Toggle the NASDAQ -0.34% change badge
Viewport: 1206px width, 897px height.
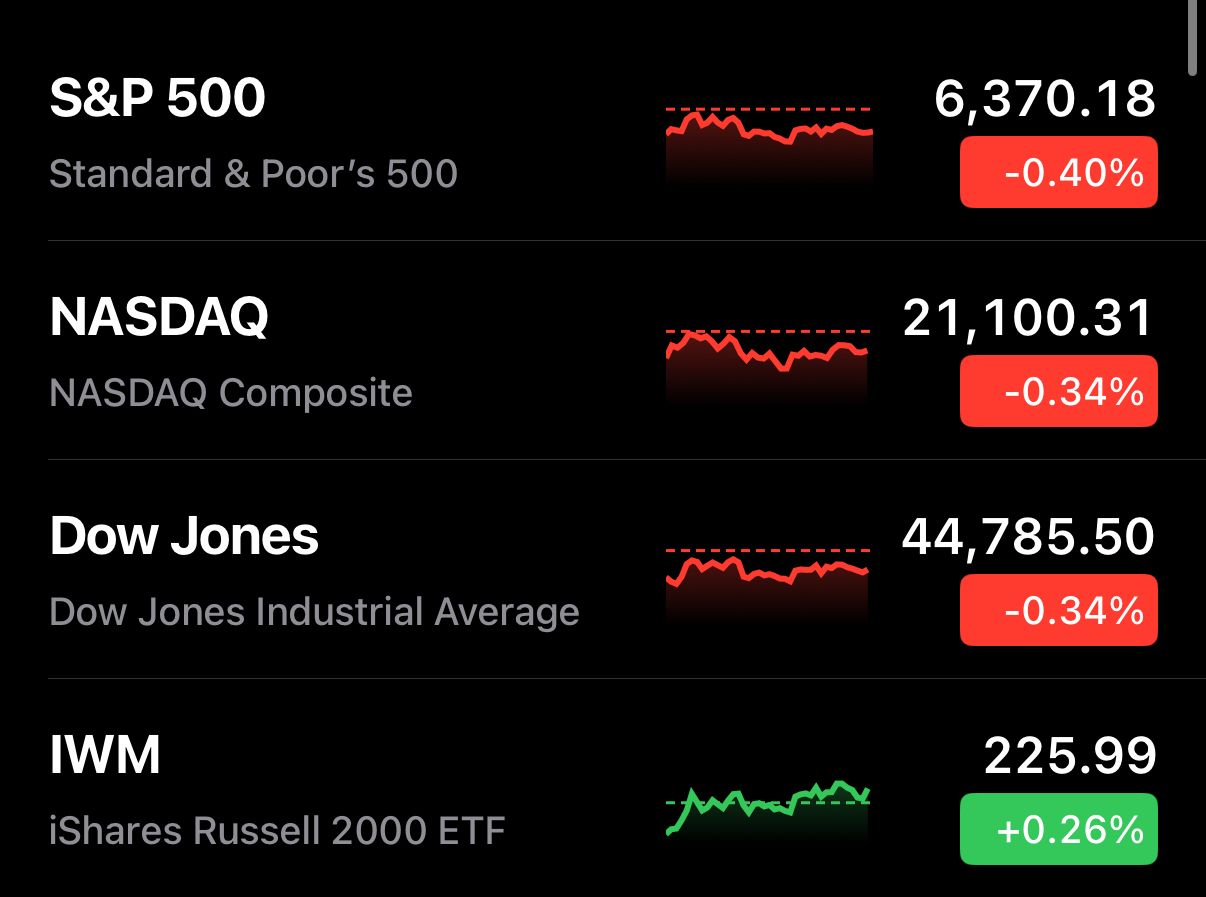(x=1058, y=391)
